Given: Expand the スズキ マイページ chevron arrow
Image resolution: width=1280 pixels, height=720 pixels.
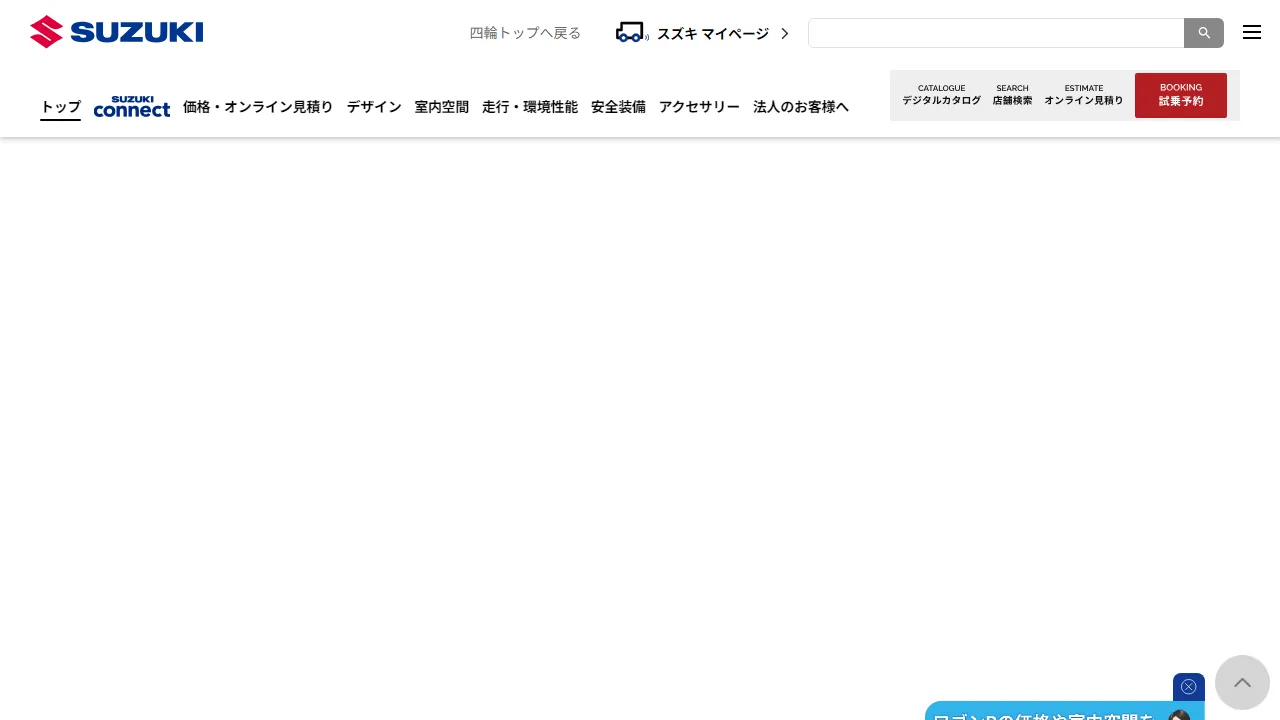Looking at the screenshot, I should (785, 33).
